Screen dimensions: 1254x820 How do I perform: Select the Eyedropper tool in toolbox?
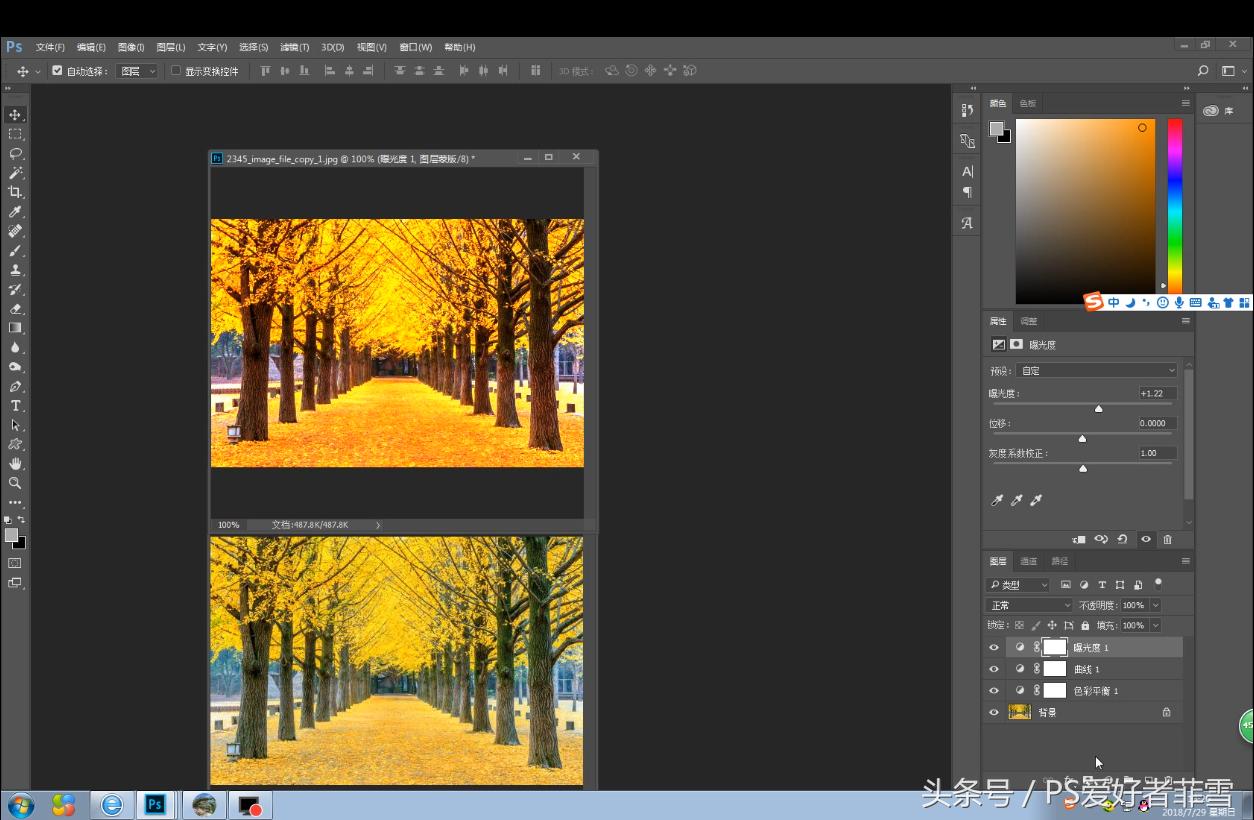pyautogui.click(x=15, y=212)
